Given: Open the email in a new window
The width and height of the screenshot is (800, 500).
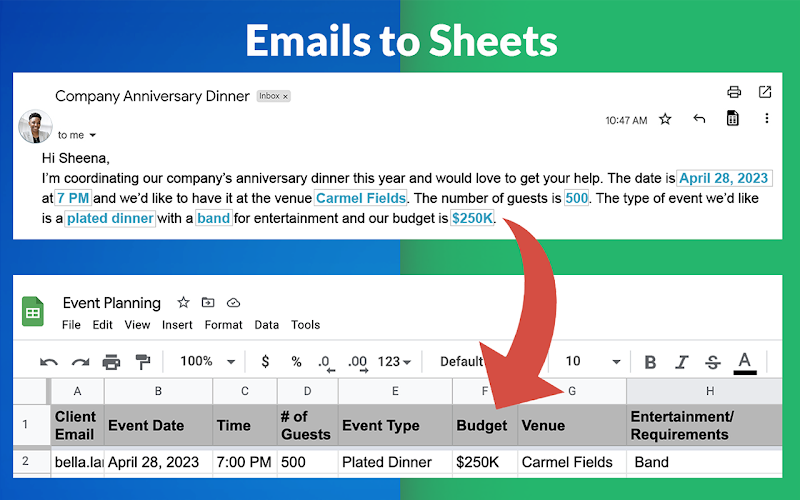Looking at the screenshot, I should 764,92.
